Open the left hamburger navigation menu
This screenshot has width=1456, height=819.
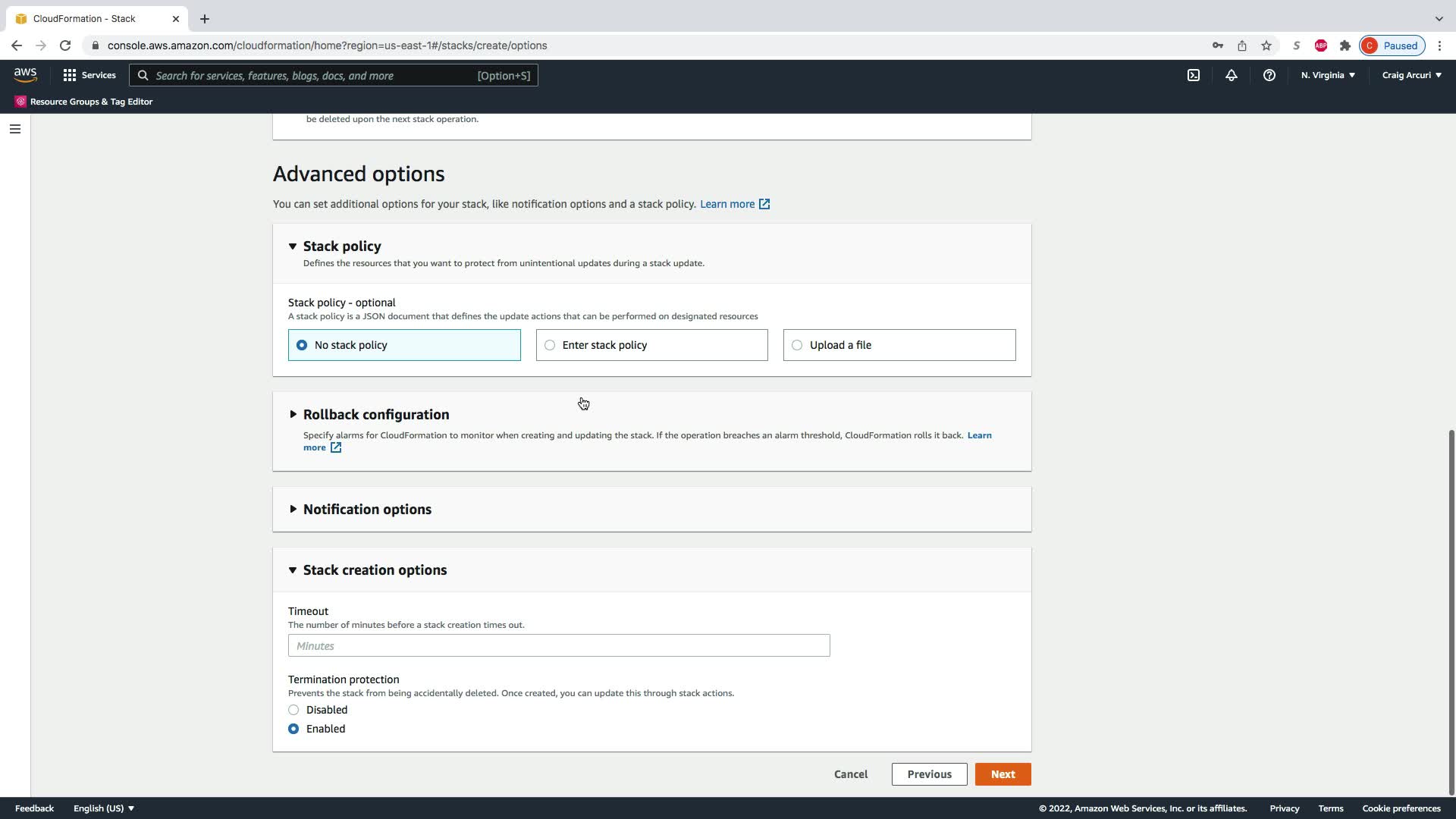click(x=14, y=129)
